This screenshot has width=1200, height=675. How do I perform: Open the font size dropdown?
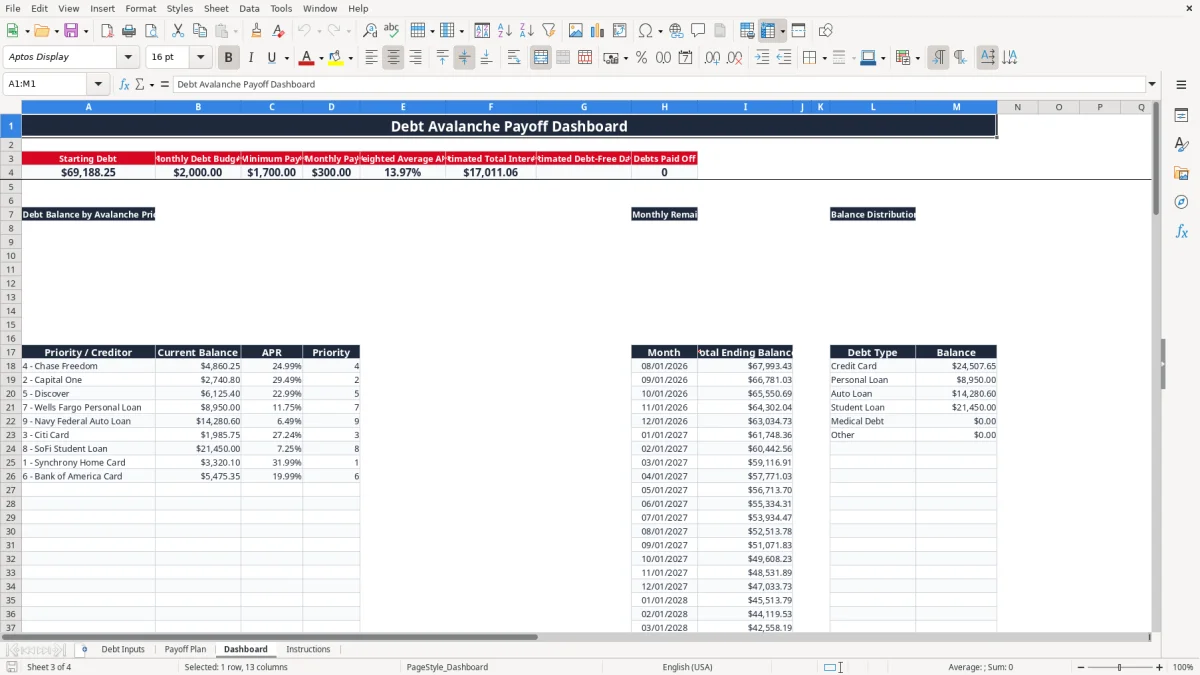pyautogui.click(x=200, y=58)
